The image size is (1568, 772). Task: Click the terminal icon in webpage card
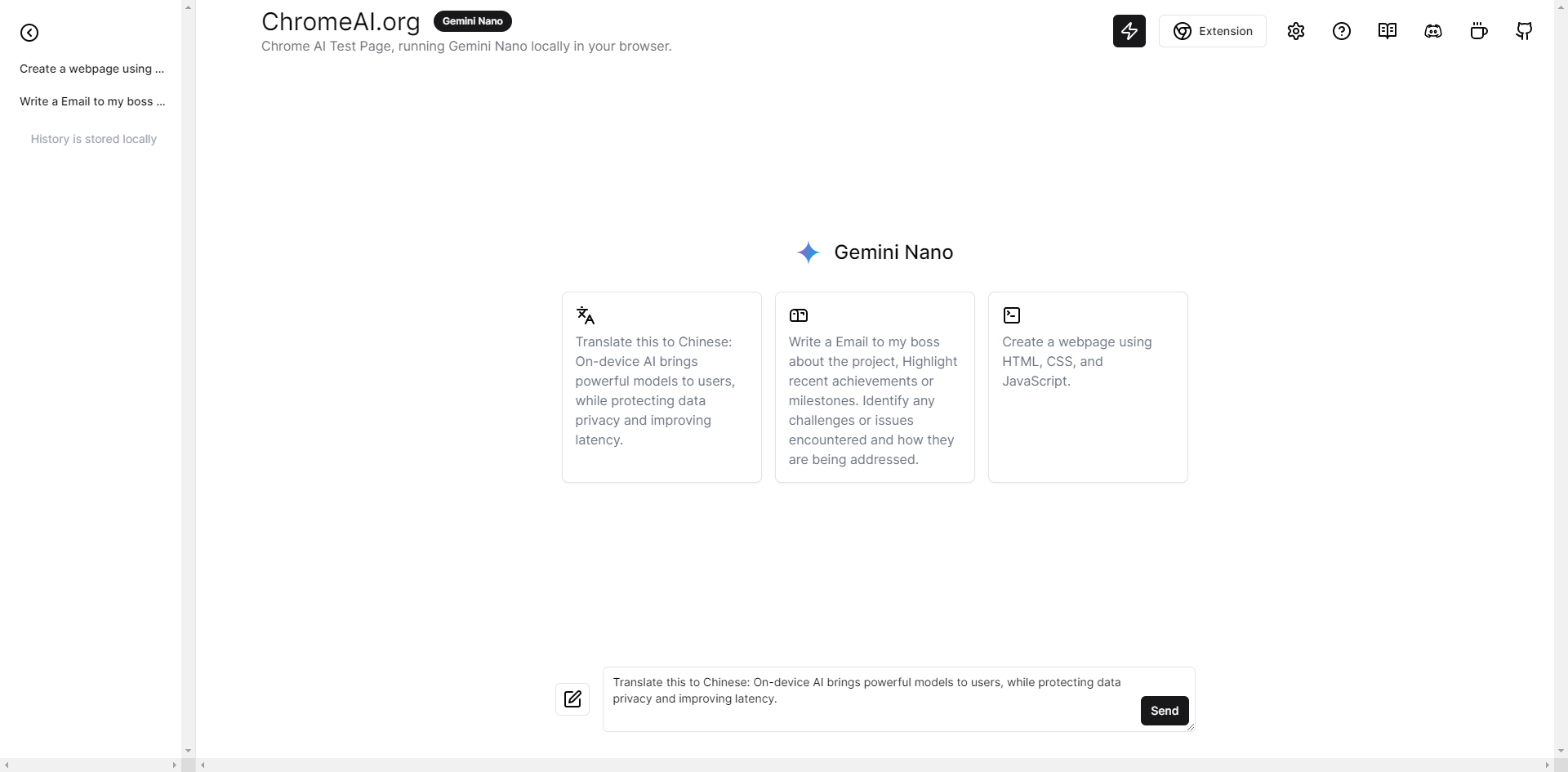[x=1012, y=315]
